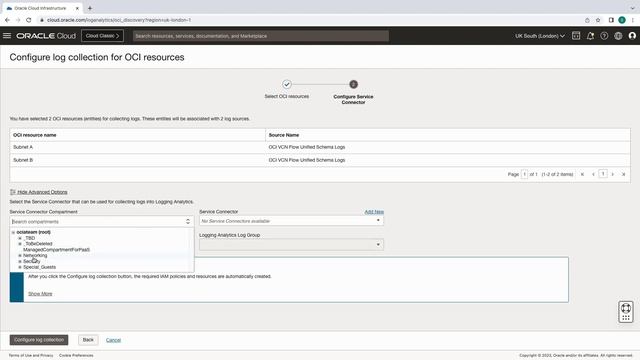Expand the Networking compartment node

coord(20,256)
